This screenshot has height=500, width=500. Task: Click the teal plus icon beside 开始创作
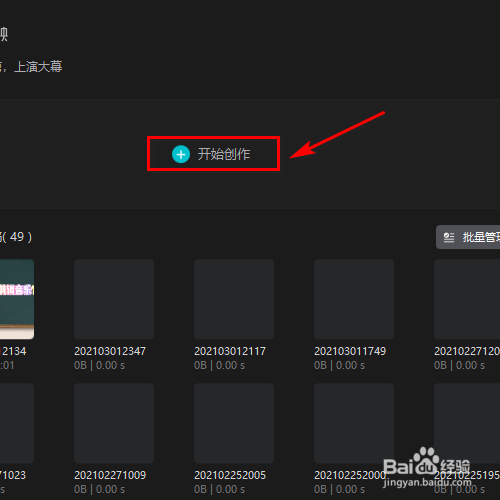181,154
